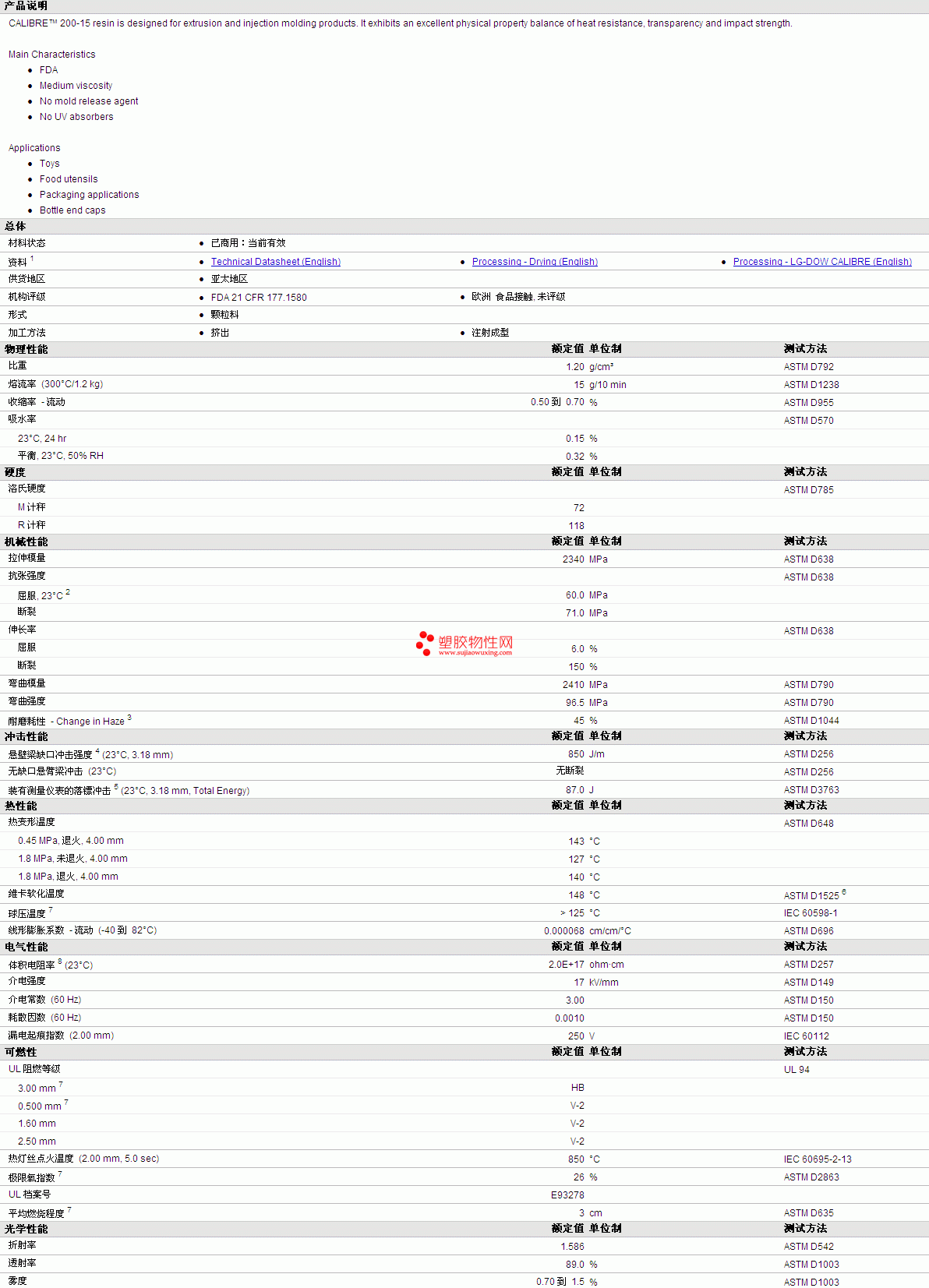Select the 'FDA 21 CFR 177.1580' rating
Image resolution: width=929 pixels, height=1288 pixels.
point(259,298)
